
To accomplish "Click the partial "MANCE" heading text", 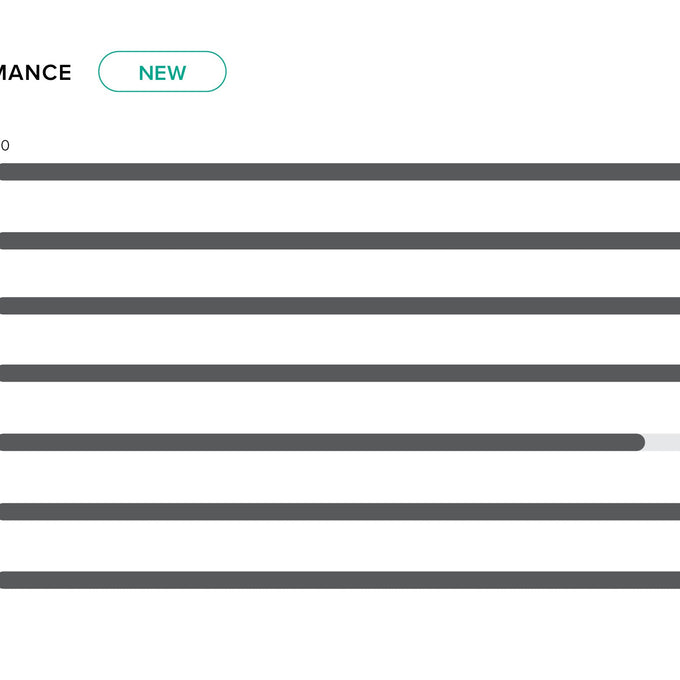I will pyautogui.click(x=36, y=73).
